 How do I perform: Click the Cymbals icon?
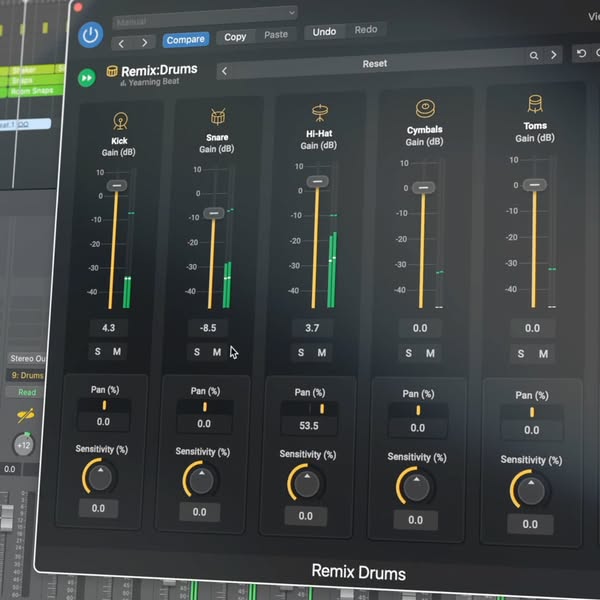(x=425, y=109)
